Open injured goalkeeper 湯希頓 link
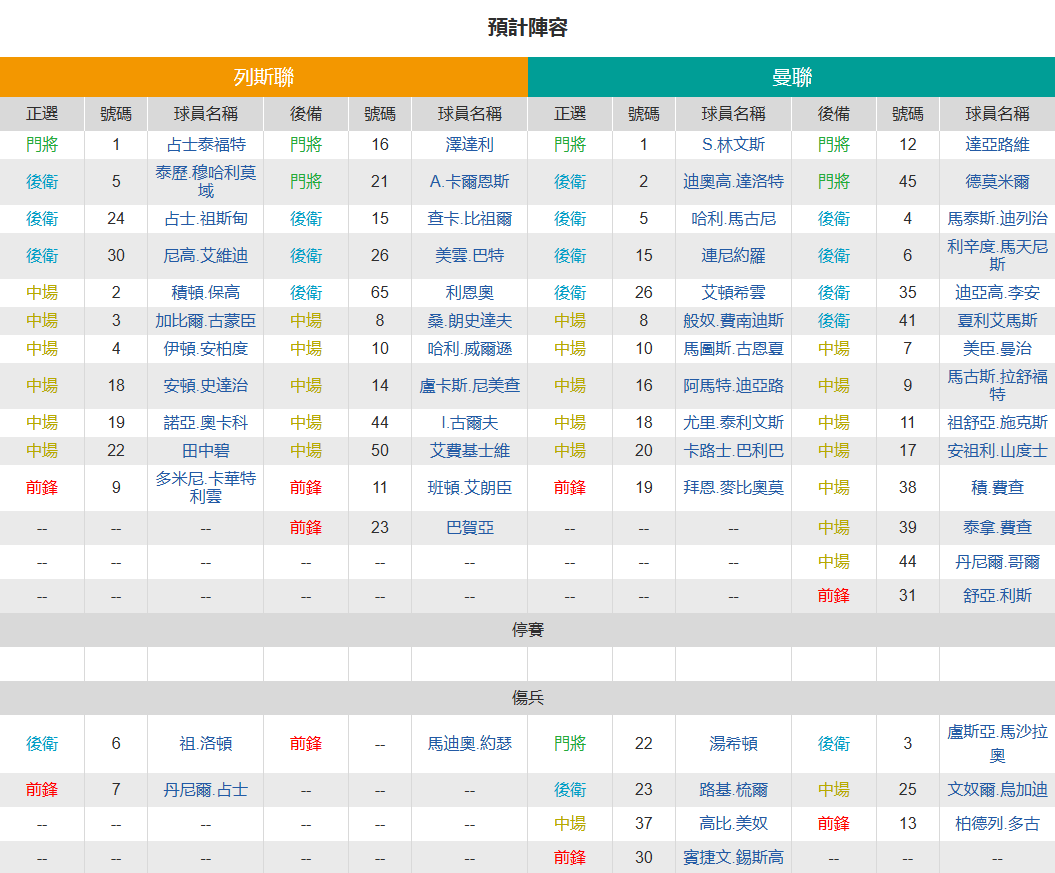The width and height of the screenshot is (1055, 873). coord(733,743)
